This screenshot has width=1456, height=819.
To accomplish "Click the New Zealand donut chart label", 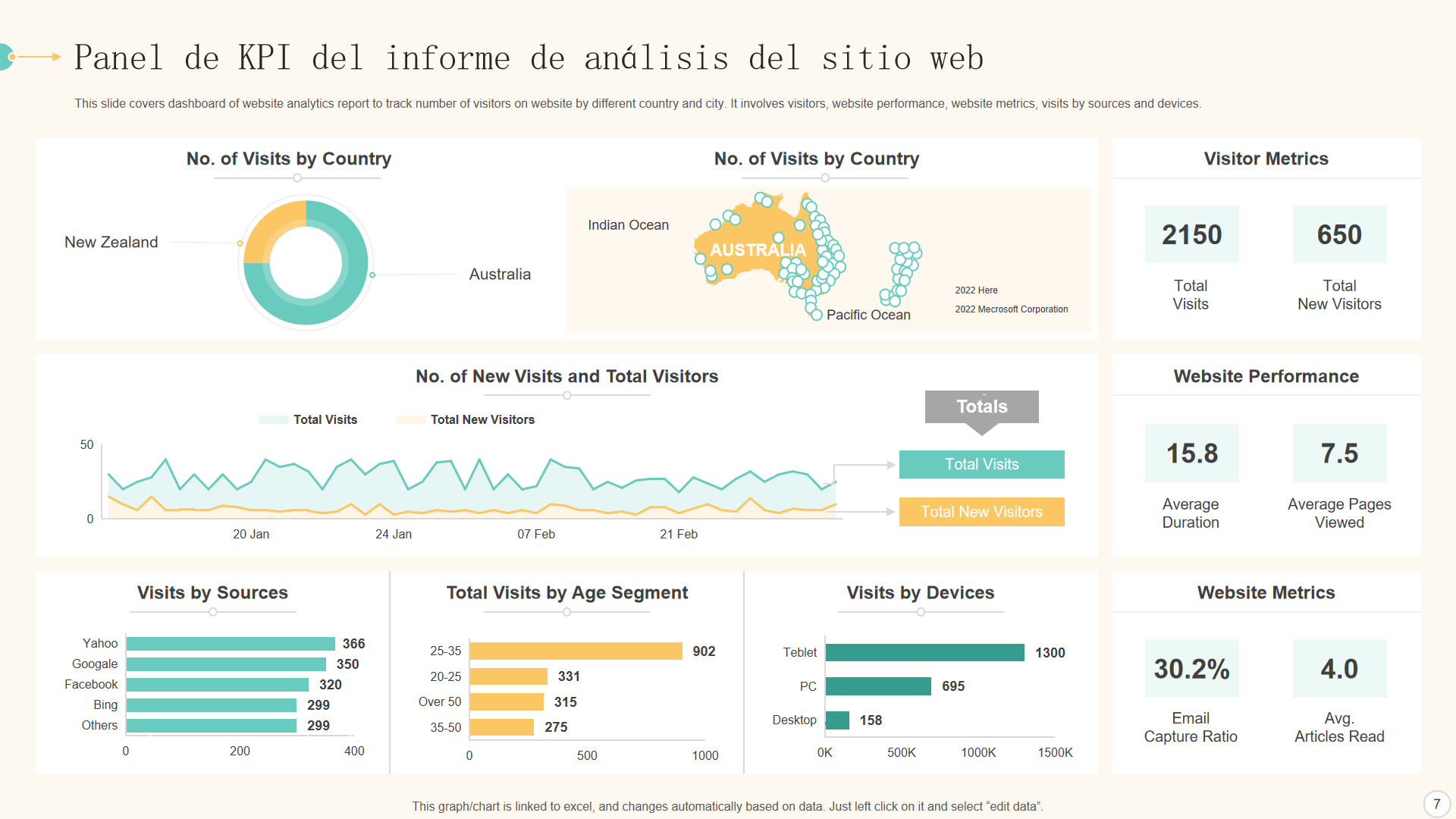I will (x=111, y=242).
